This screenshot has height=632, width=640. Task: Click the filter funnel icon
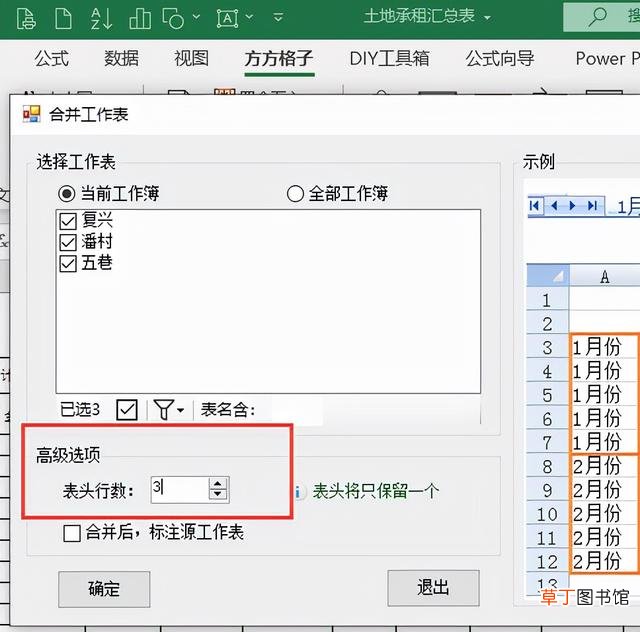(x=164, y=409)
